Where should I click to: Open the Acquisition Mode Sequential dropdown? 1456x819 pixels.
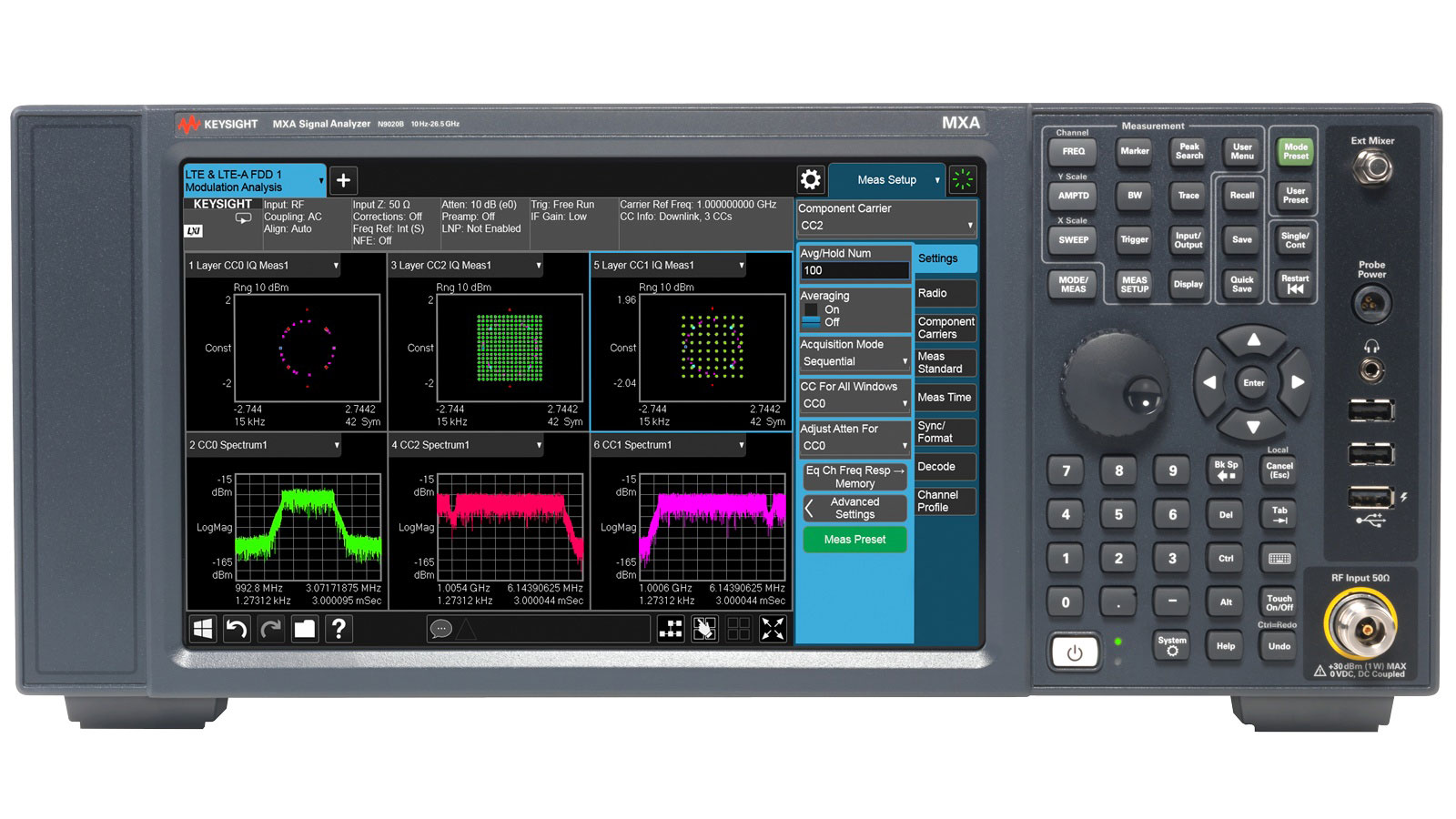(854, 361)
